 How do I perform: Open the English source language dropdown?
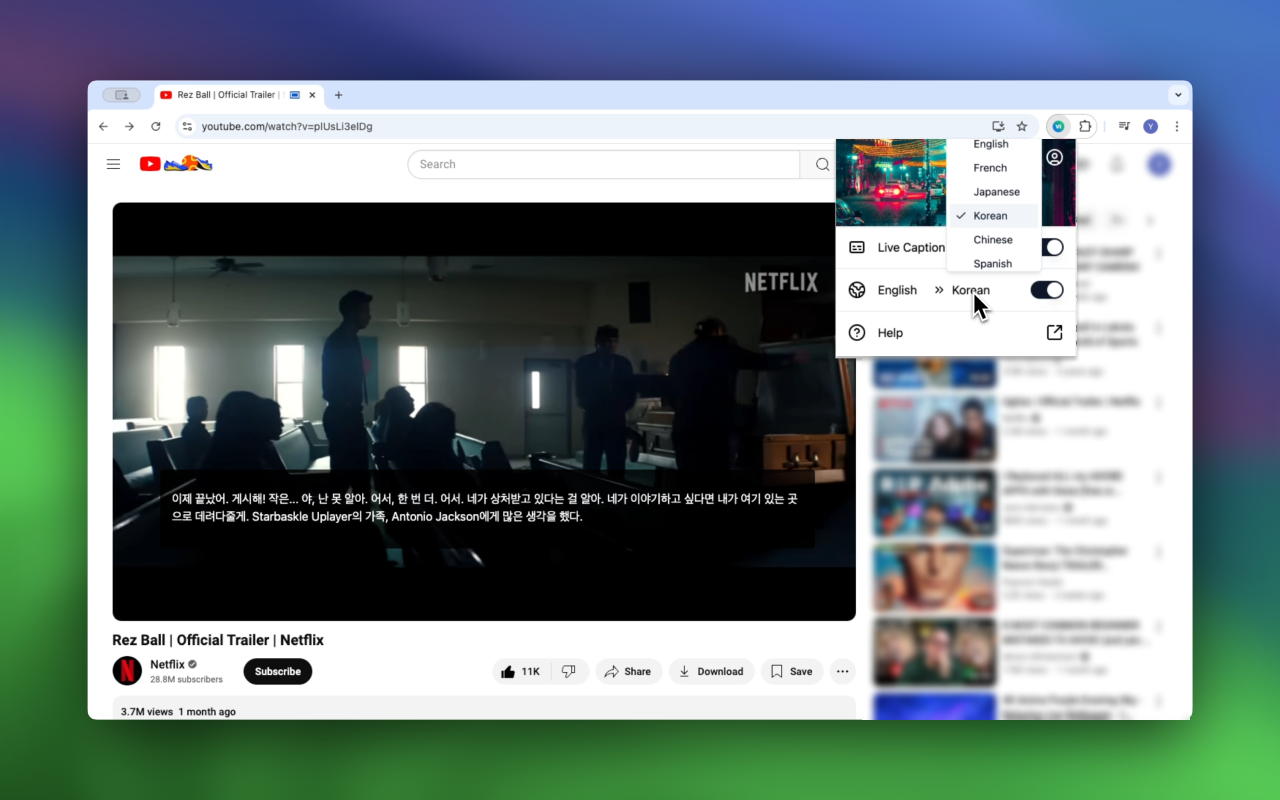click(897, 290)
